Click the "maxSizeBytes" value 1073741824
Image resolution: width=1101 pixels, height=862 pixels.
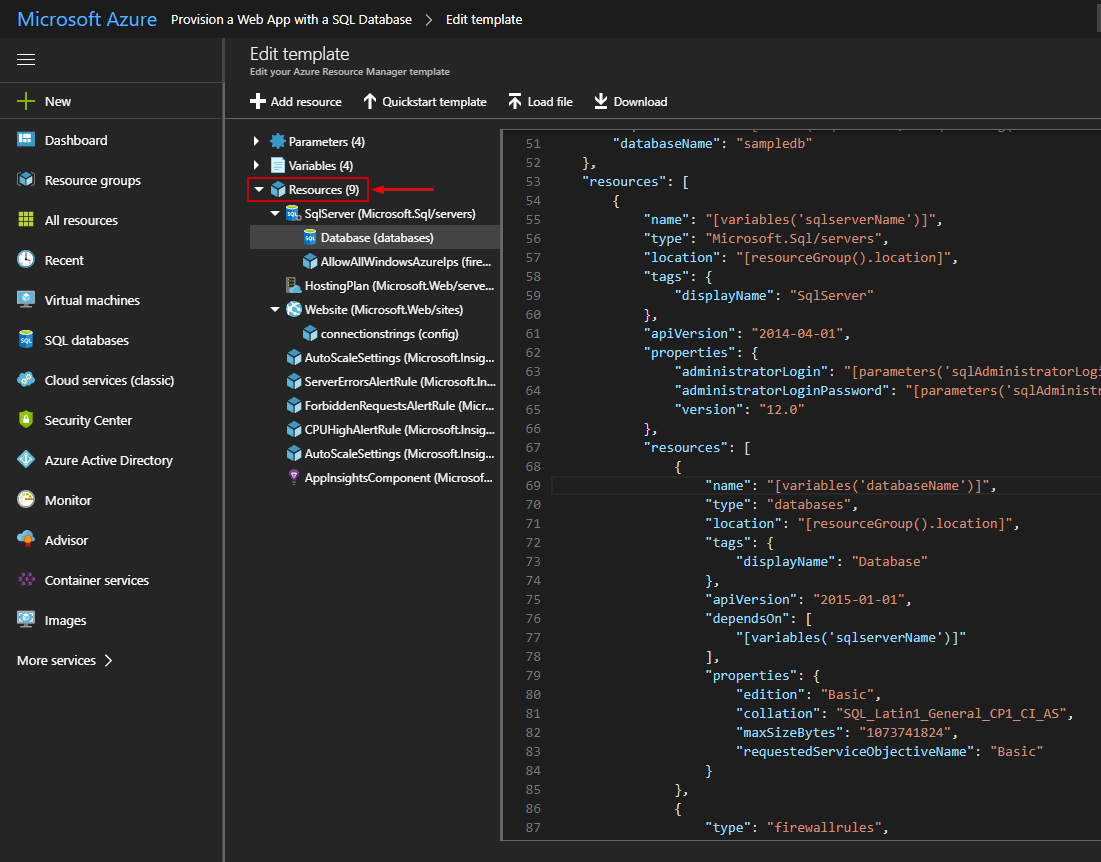pos(904,732)
